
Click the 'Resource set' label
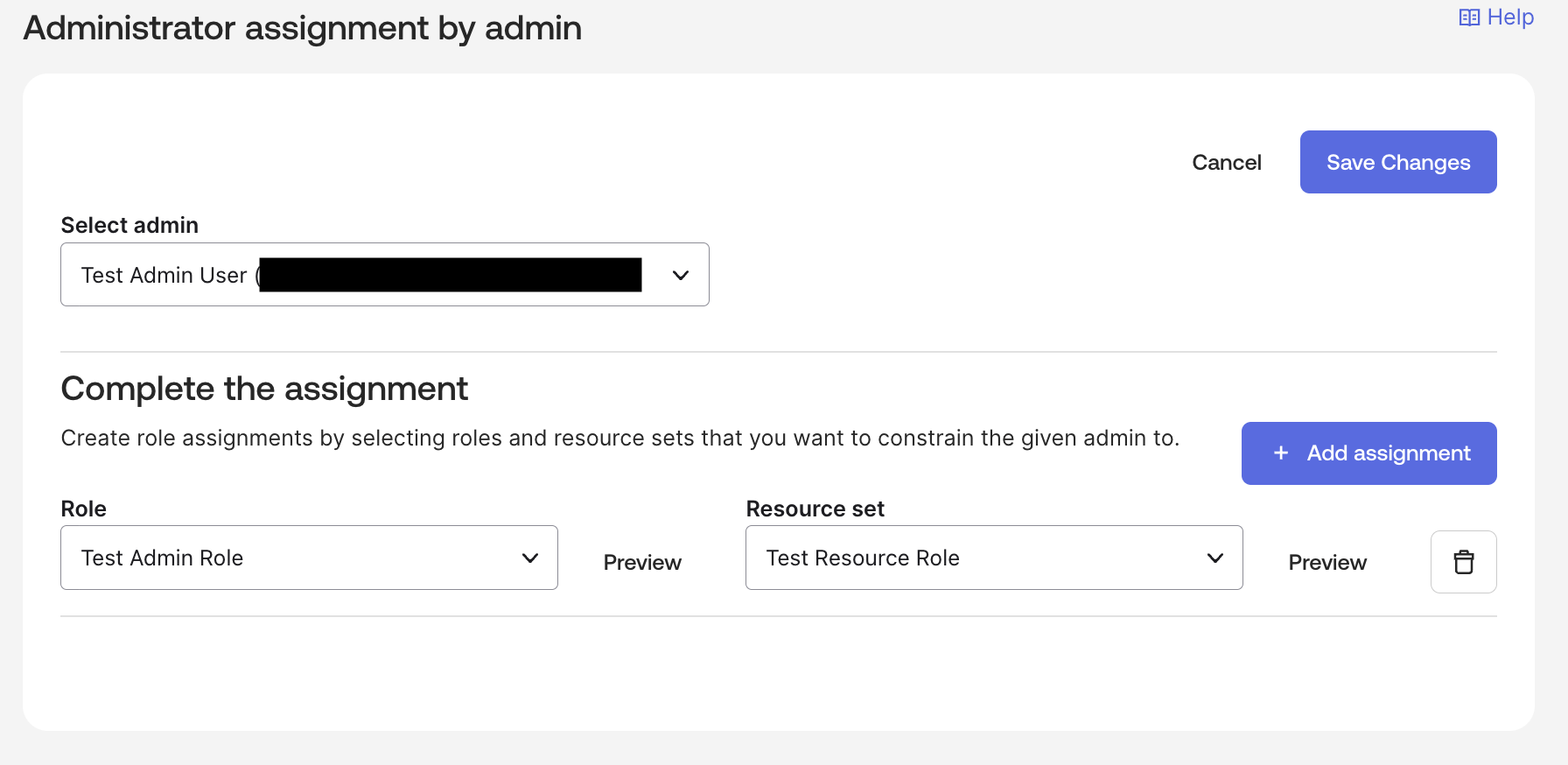[815, 509]
